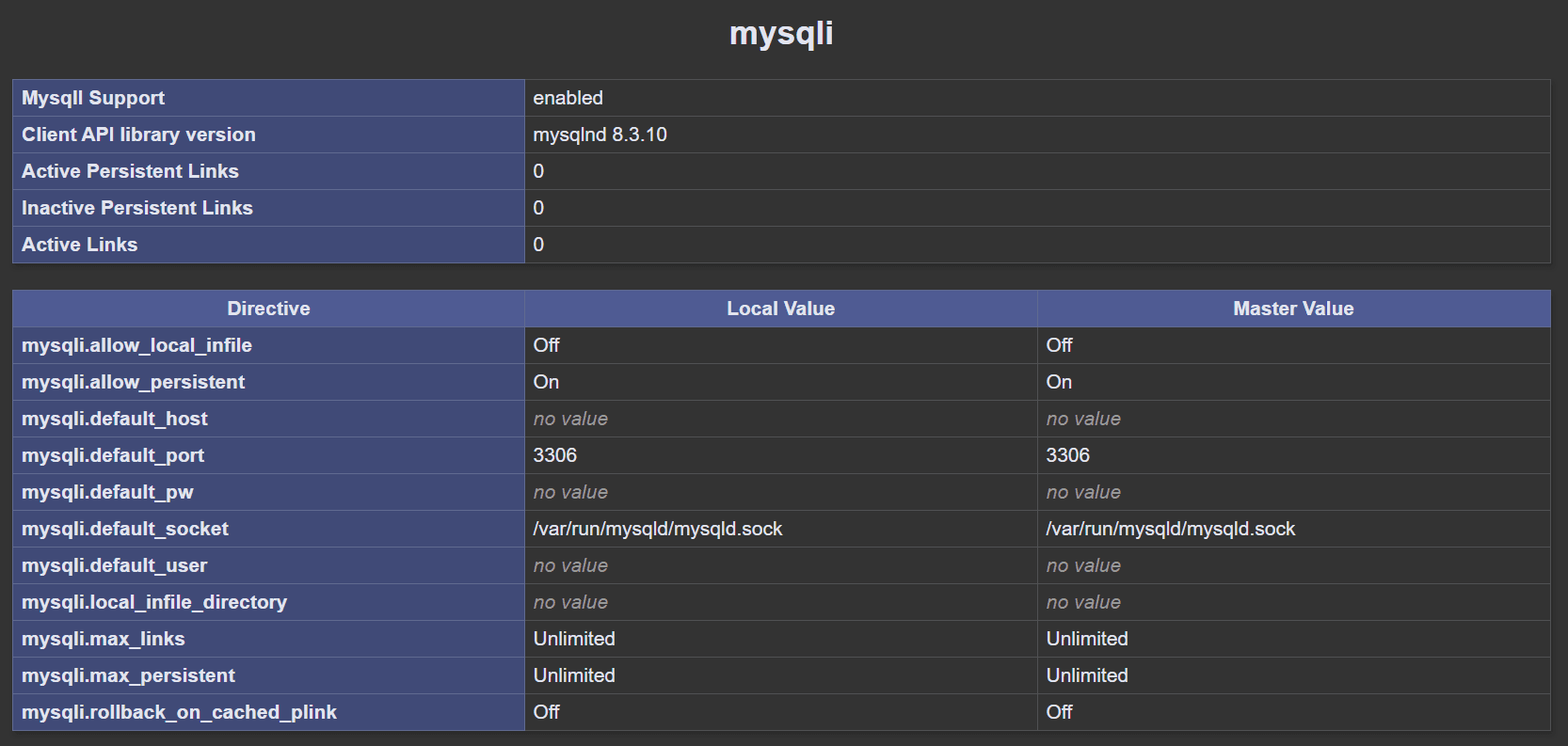
Task: Click the master value 3306 for default_port
Action: pyautogui.click(x=1068, y=455)
